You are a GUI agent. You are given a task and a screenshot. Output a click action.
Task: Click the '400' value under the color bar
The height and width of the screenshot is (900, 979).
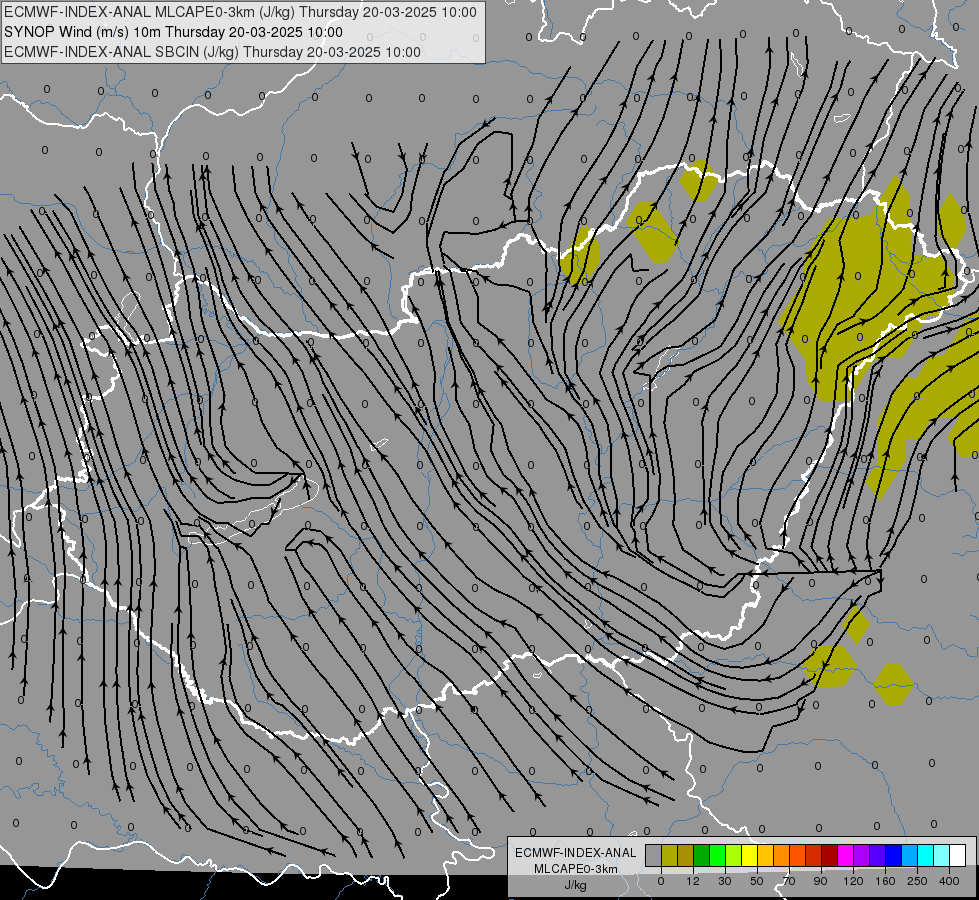click(949, 881)
